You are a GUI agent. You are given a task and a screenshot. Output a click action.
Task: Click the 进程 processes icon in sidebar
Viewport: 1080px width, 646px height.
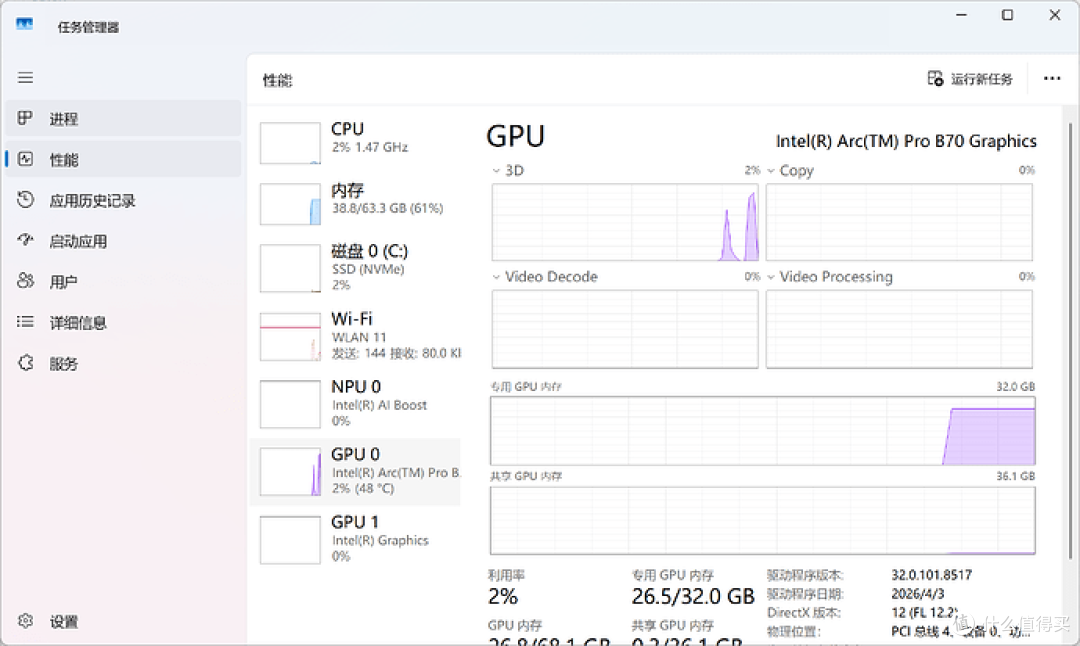click(25, 118)
